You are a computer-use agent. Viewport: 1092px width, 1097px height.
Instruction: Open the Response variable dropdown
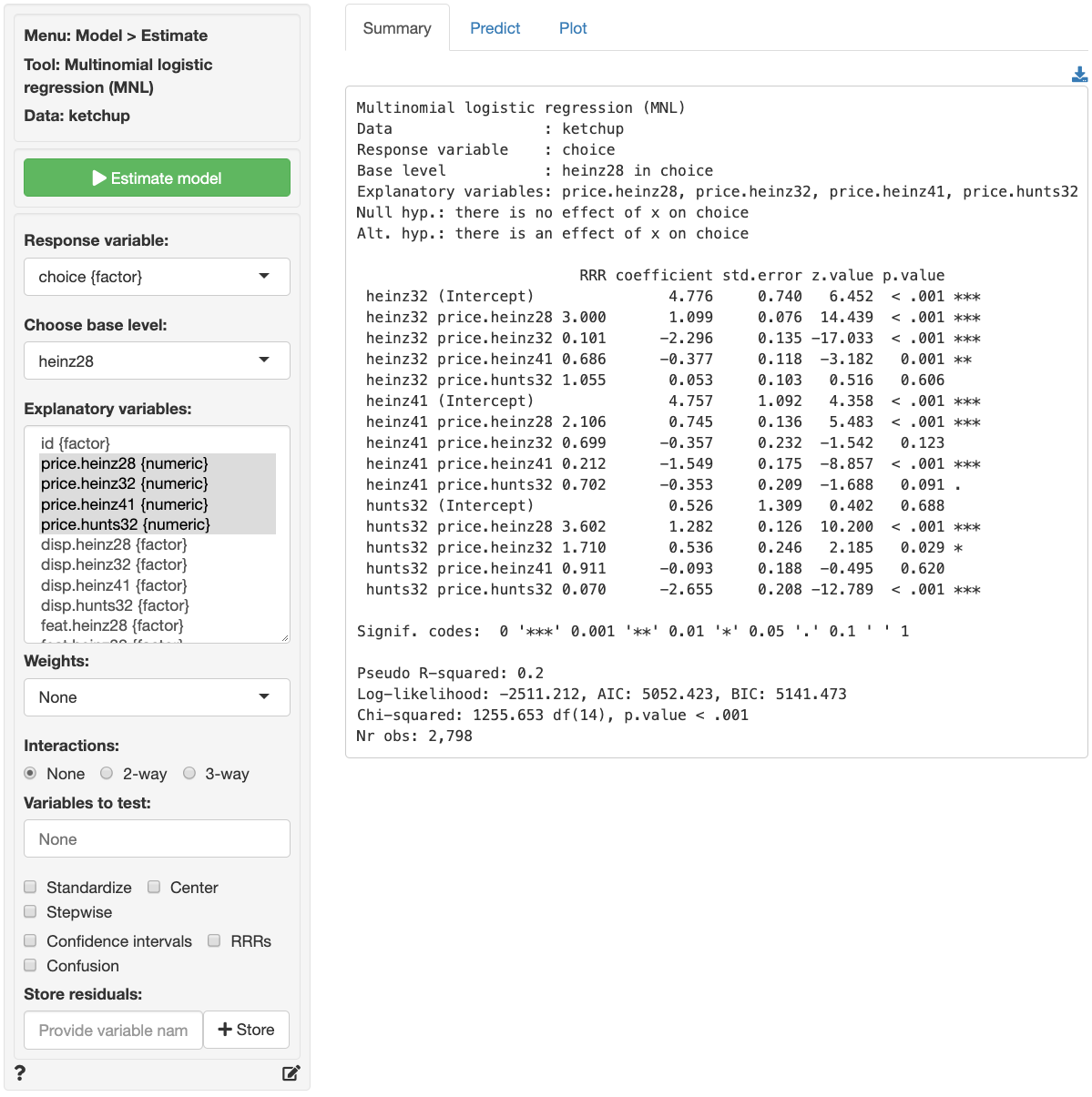tap(157, 277)
